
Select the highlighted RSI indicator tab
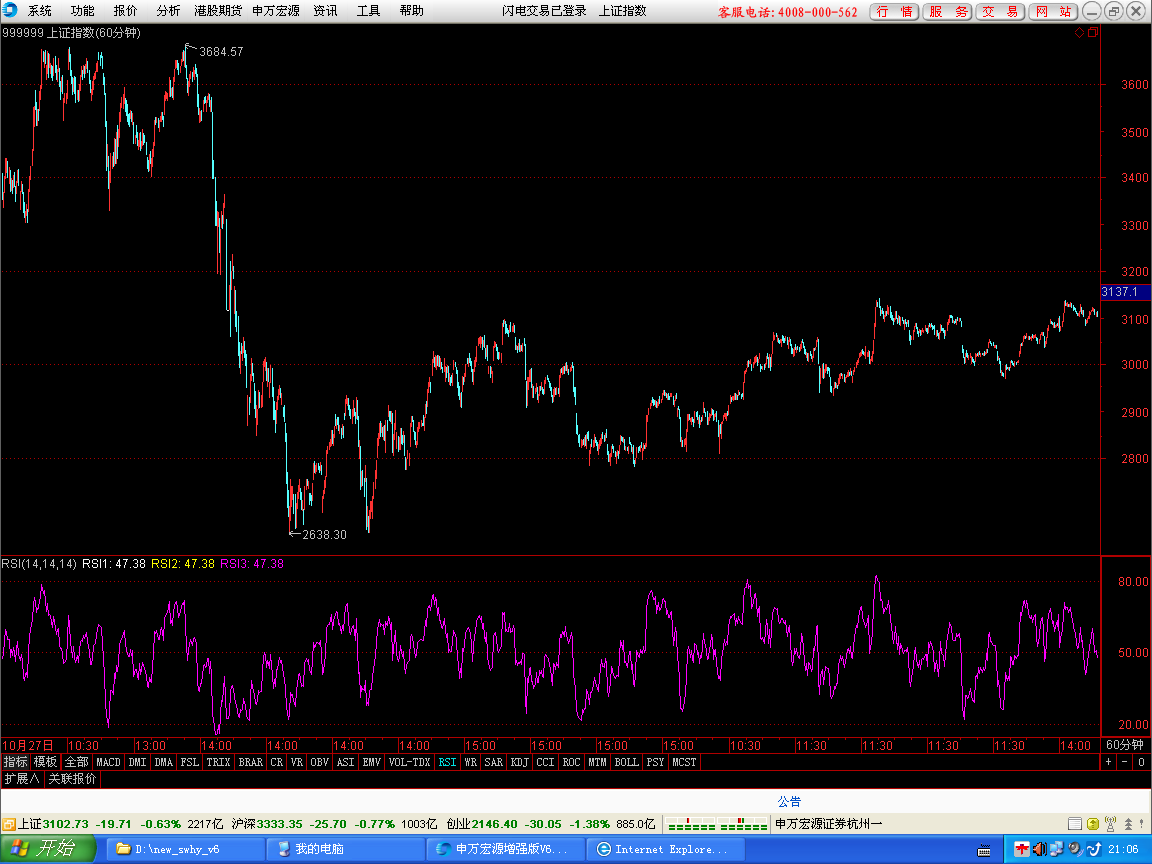[447, 762]
